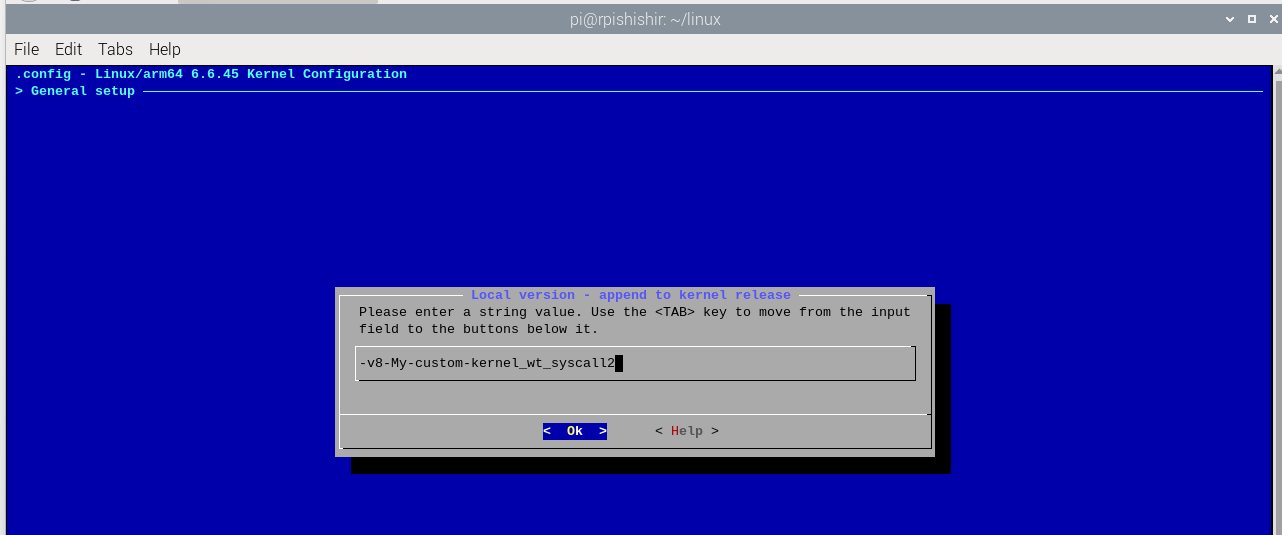Click the Local version dialog title

(630, 295)
